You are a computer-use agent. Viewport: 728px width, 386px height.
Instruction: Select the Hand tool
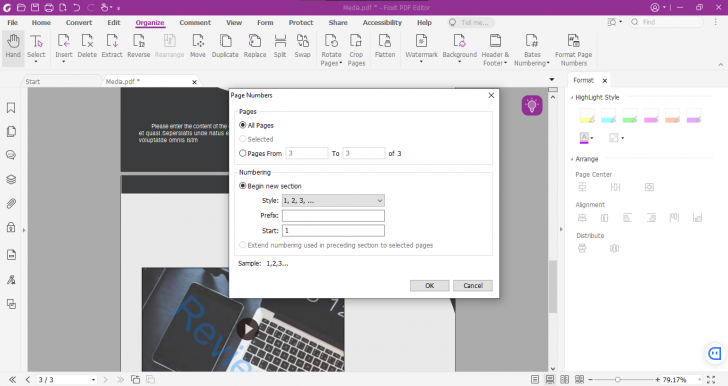coord(13,46)
